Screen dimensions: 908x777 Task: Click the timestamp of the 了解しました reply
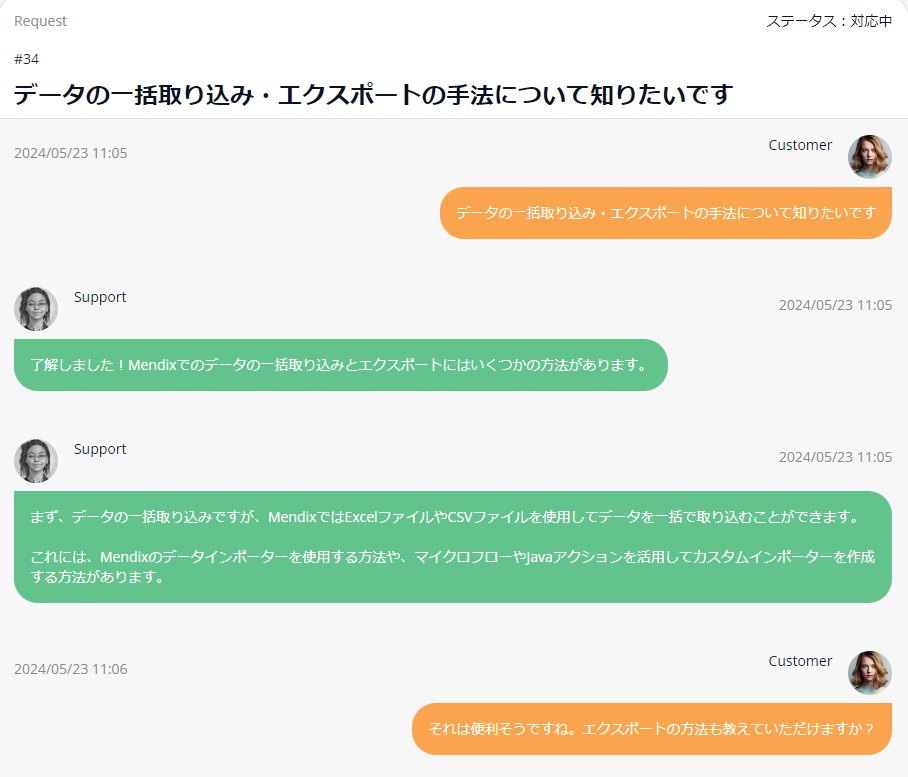[835, 305]
